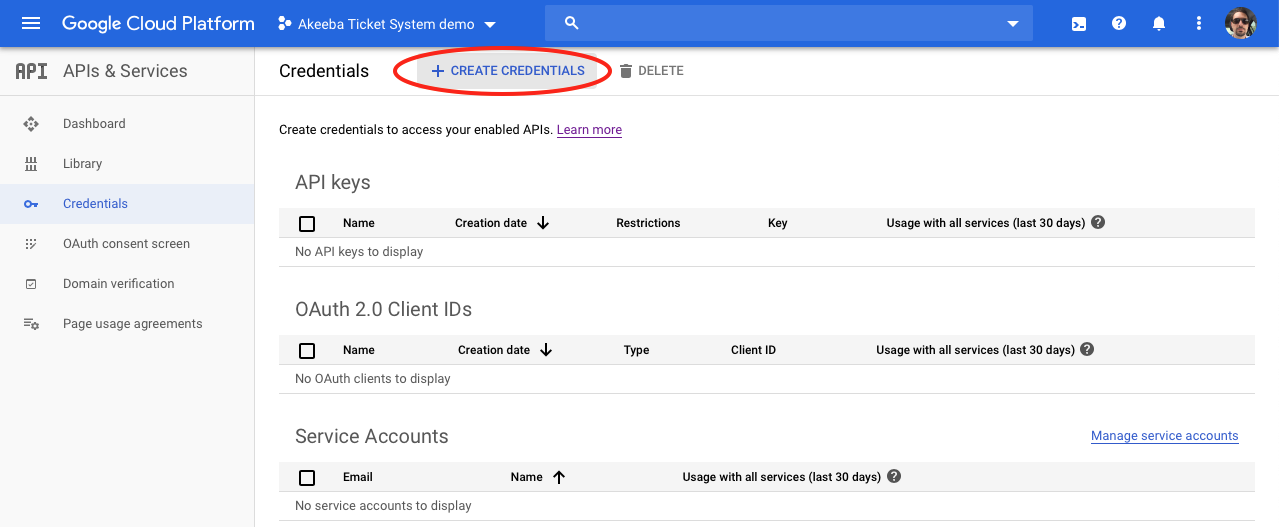
Task: Click the Library sidebar icon
Action: [31, 164]
